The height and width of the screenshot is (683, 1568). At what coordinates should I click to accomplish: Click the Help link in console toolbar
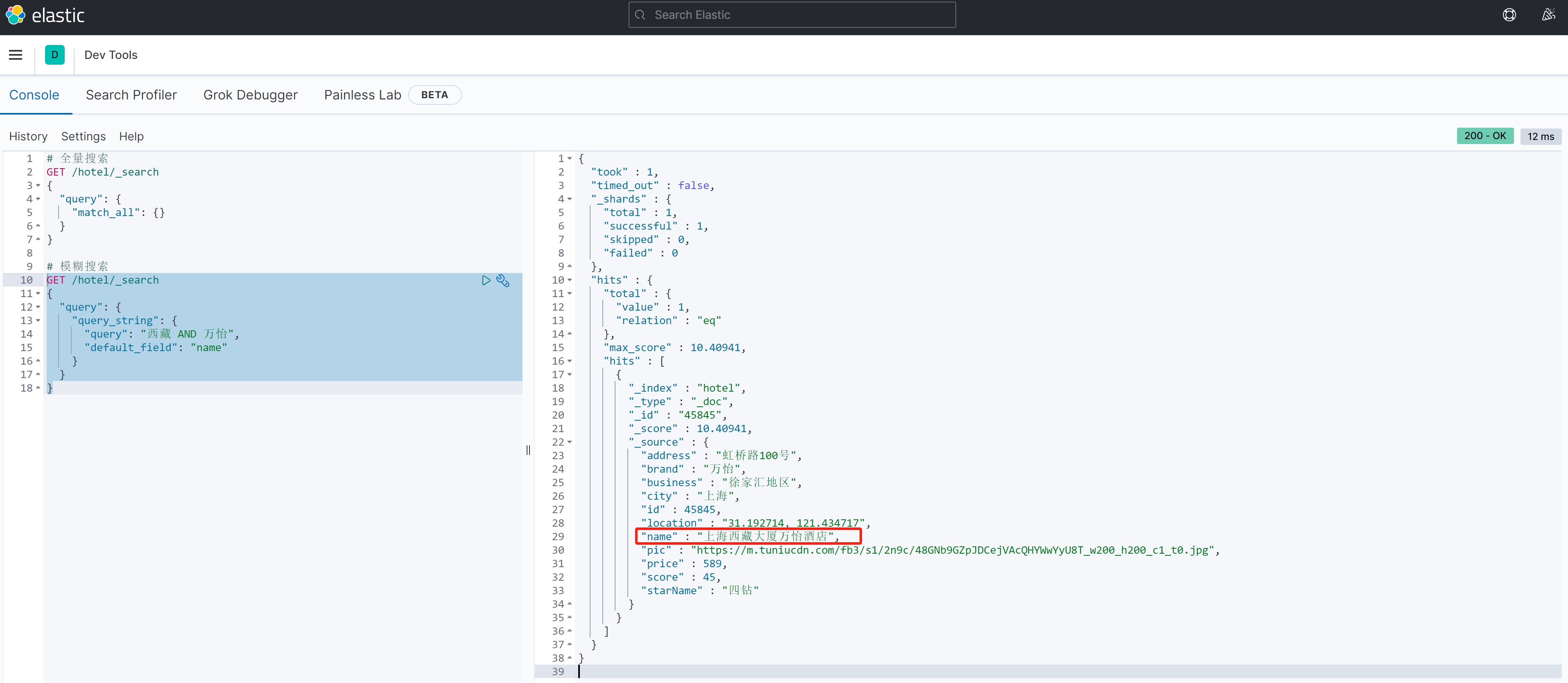tap(131, 136)
